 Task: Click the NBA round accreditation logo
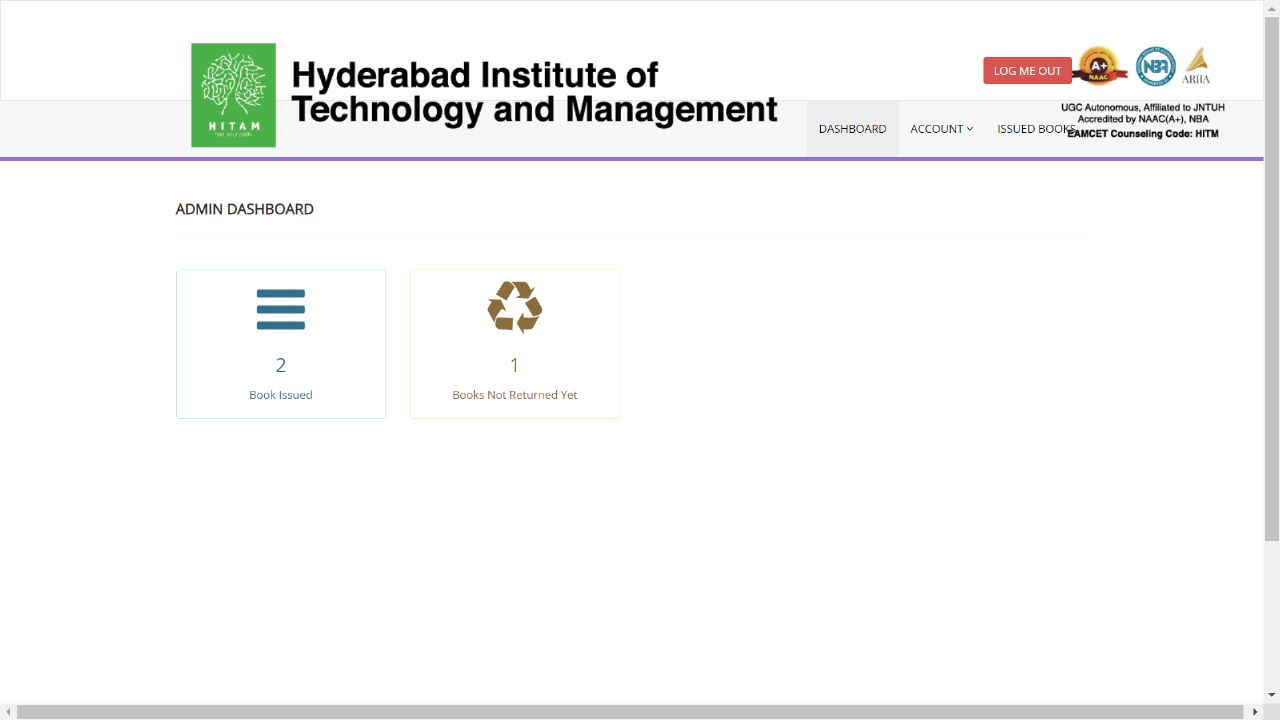point(1156,67)
